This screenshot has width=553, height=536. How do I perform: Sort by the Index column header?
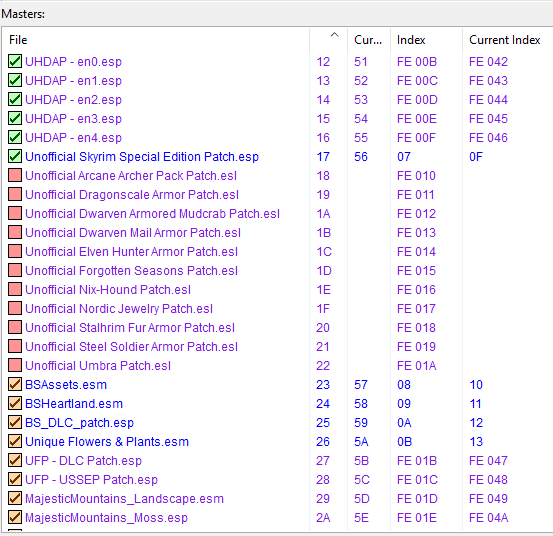(x=426, y=40)
